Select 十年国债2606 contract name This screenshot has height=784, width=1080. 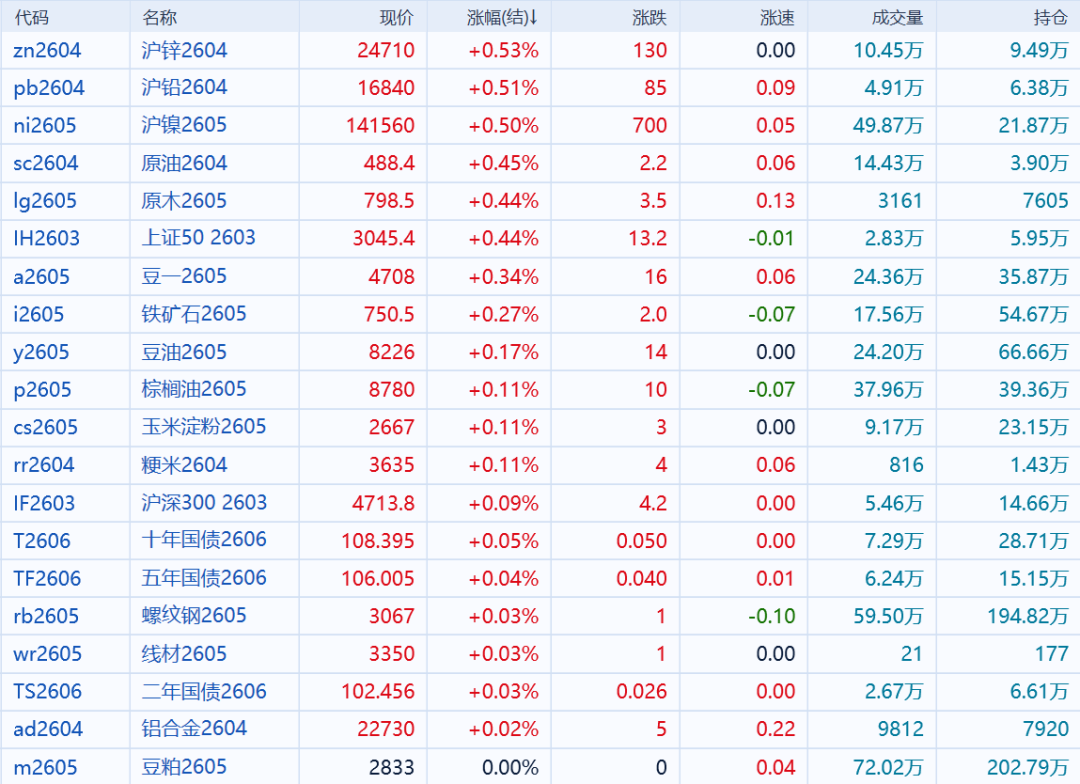tap(204, 540)
